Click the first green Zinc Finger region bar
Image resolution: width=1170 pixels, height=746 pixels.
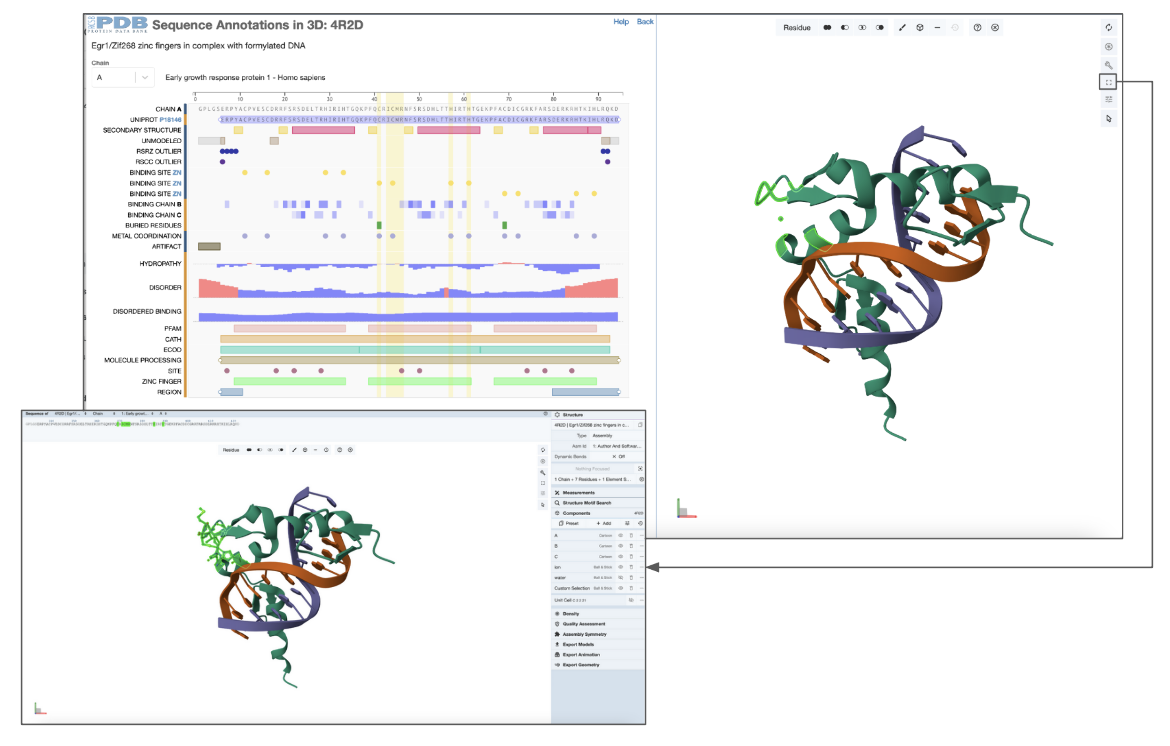289,381
